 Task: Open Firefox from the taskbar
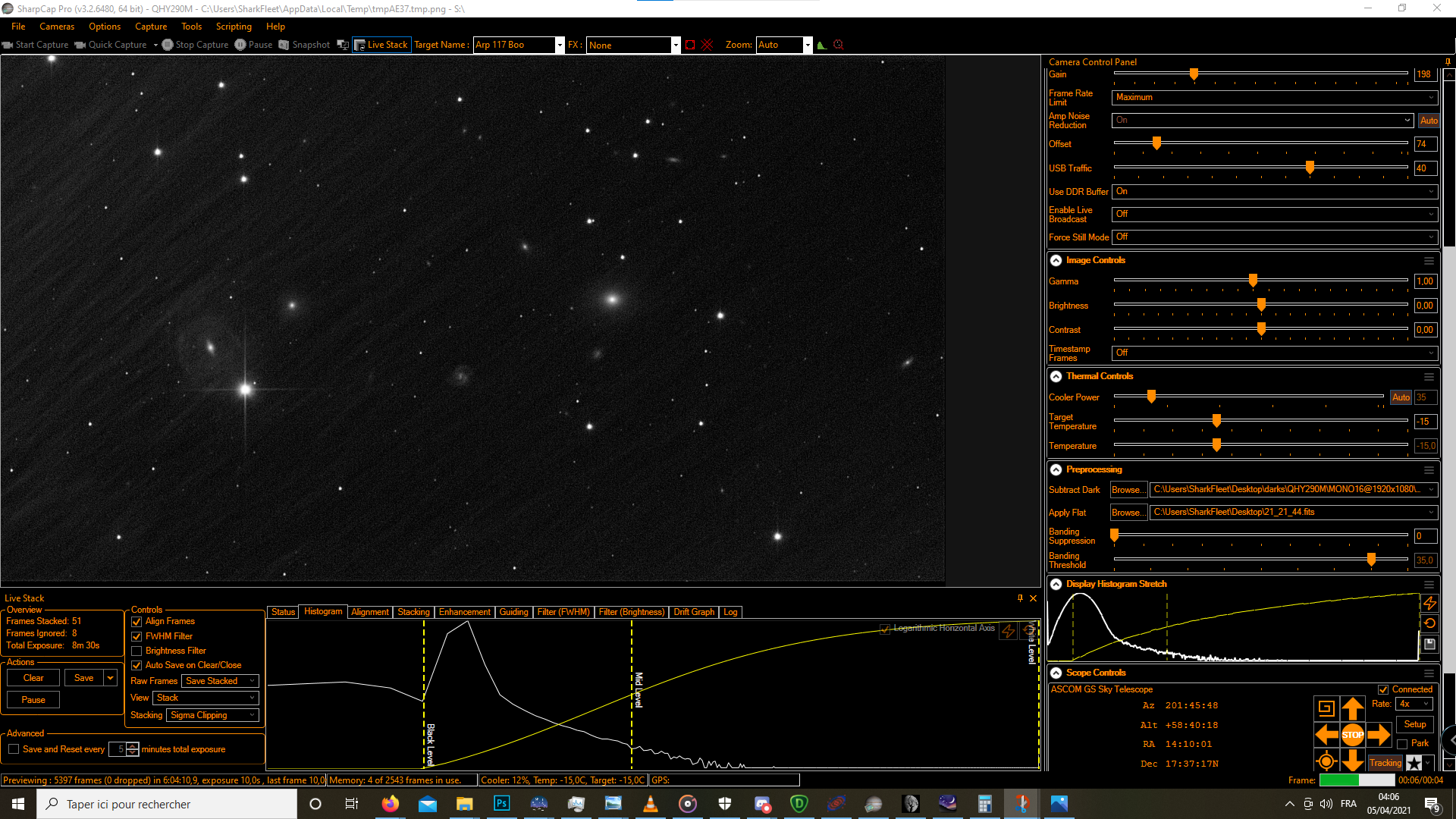391,804
